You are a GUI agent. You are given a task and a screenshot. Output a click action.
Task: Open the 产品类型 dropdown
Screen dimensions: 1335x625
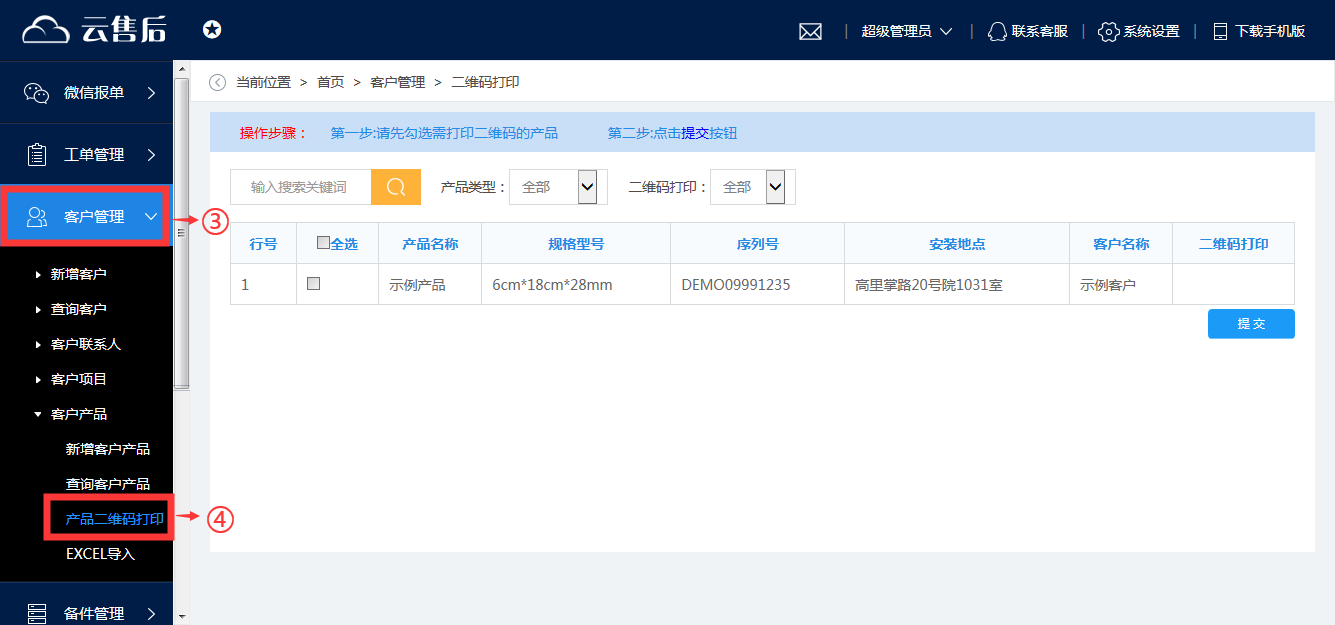(x=558, y=187)
